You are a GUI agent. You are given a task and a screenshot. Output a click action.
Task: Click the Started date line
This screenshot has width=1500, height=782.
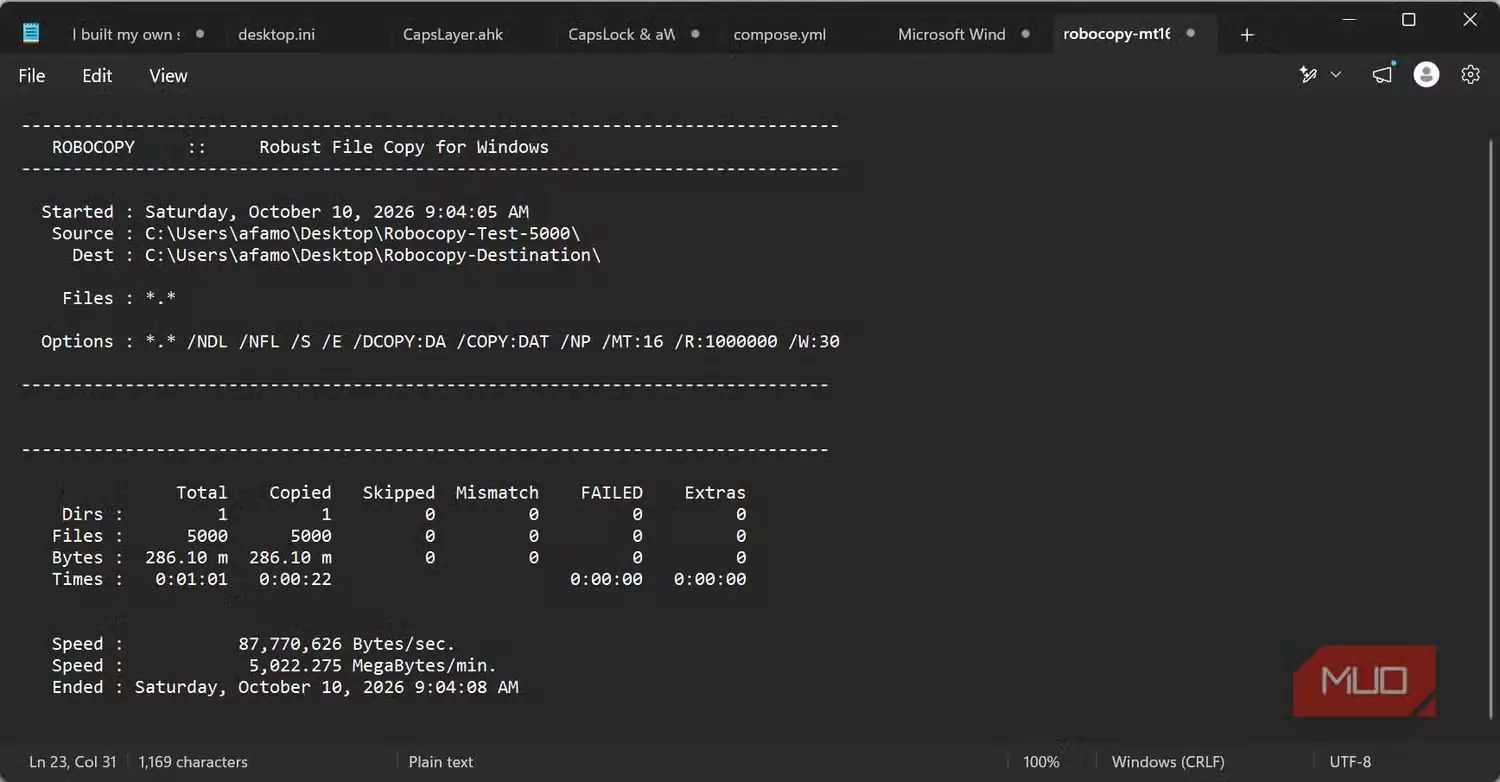[x=285, y=212]
